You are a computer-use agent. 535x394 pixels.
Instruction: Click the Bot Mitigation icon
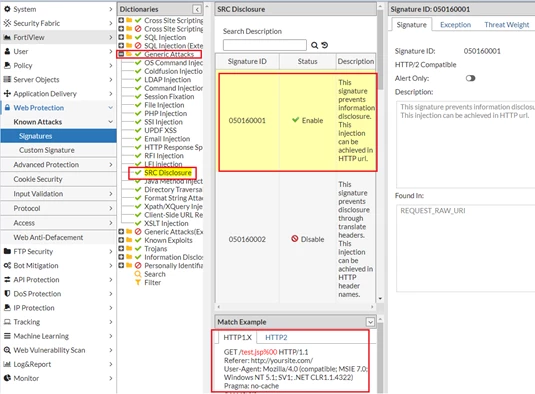coord(7,265)
